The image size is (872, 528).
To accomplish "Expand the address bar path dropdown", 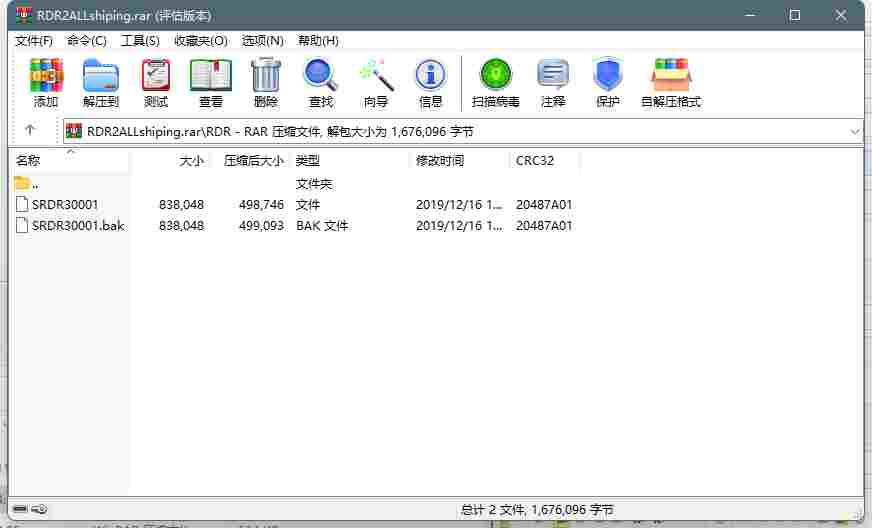I will [x=854, y=132].
